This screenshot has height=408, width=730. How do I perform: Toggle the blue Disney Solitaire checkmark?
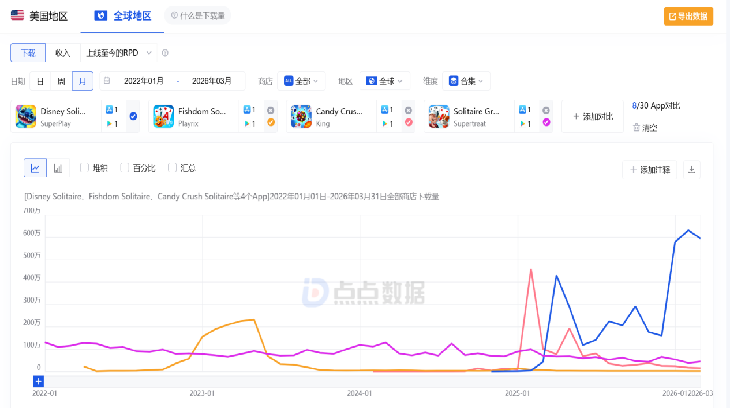[133, 116]
